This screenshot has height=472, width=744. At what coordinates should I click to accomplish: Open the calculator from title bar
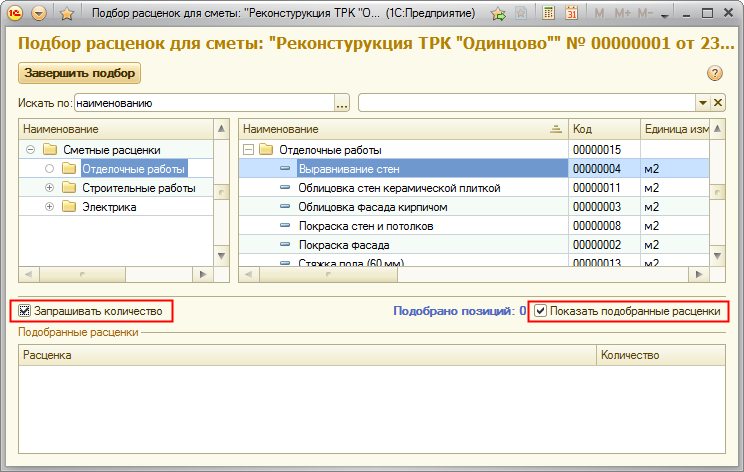tap(548, 14)
